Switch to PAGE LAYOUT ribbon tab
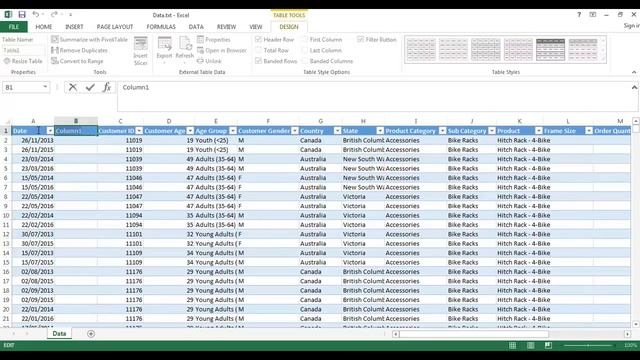Viewport: 640px width, 360px height. pyautogui.click(x=115, y=27)
